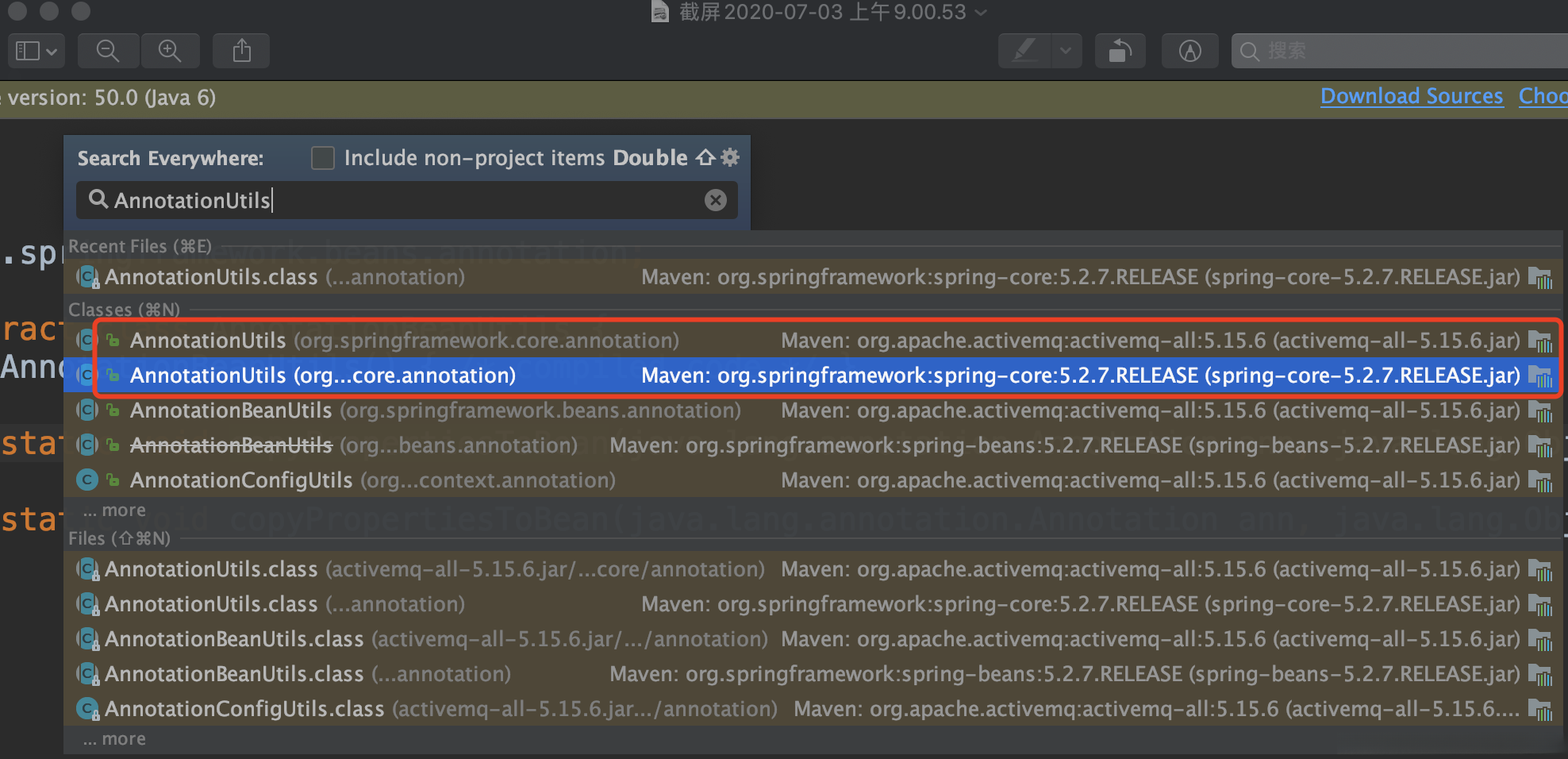1568x759 pixels.
Task: Clear the AnnotationUtils search text
Action: (x=716, y=200)
